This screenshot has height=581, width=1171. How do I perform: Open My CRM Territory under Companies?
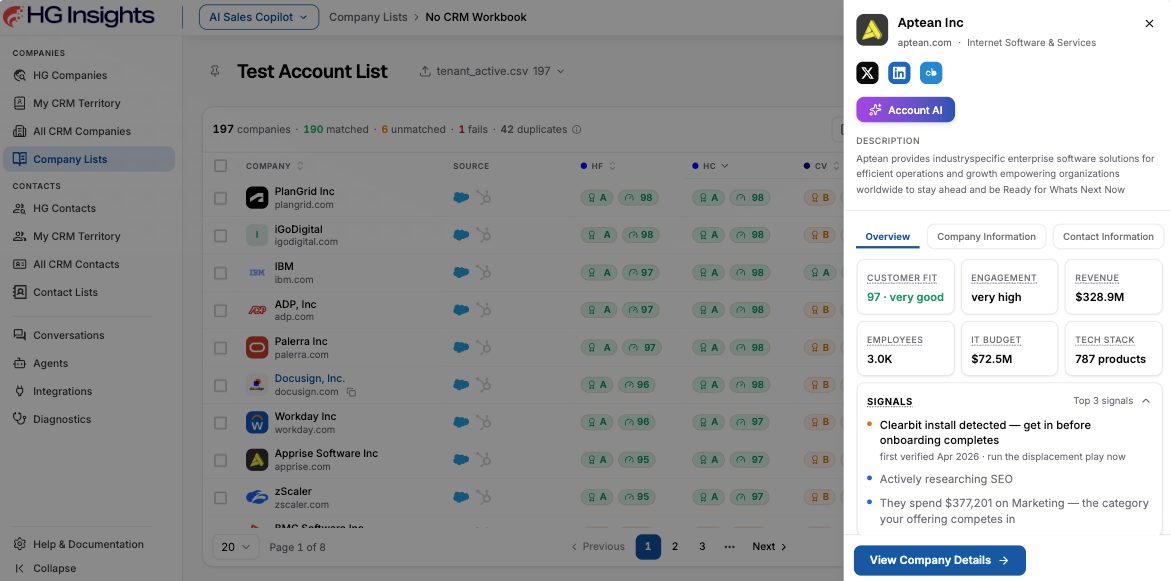coord(89,103)
